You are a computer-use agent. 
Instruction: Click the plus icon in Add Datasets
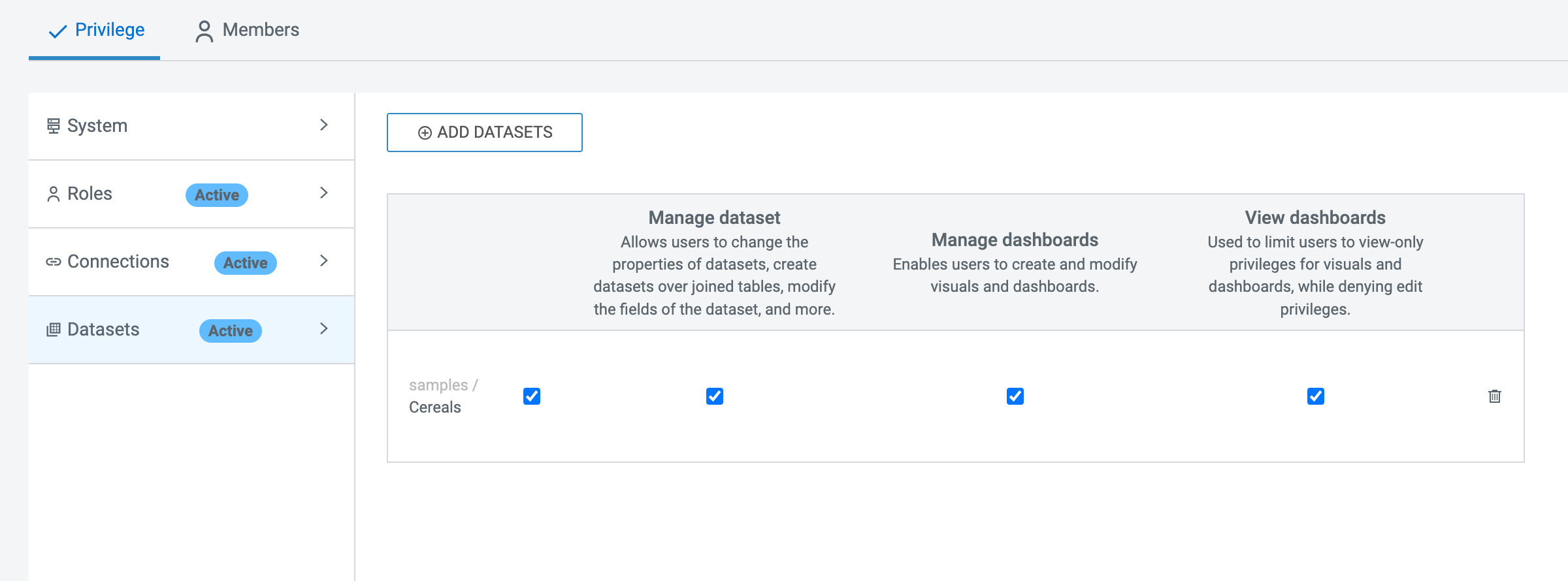coord(425,133)
